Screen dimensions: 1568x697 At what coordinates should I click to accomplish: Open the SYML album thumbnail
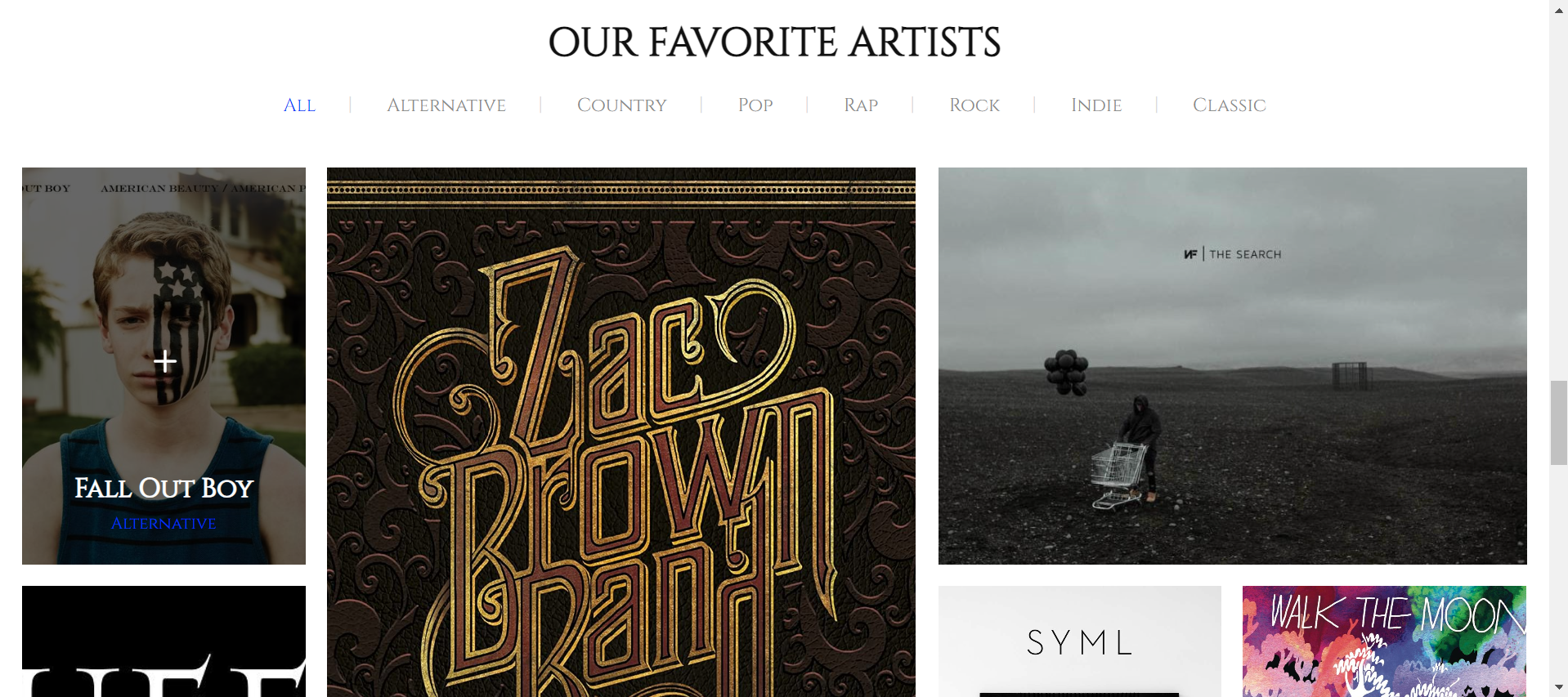pyautogui.click(x=1080, y=641)
